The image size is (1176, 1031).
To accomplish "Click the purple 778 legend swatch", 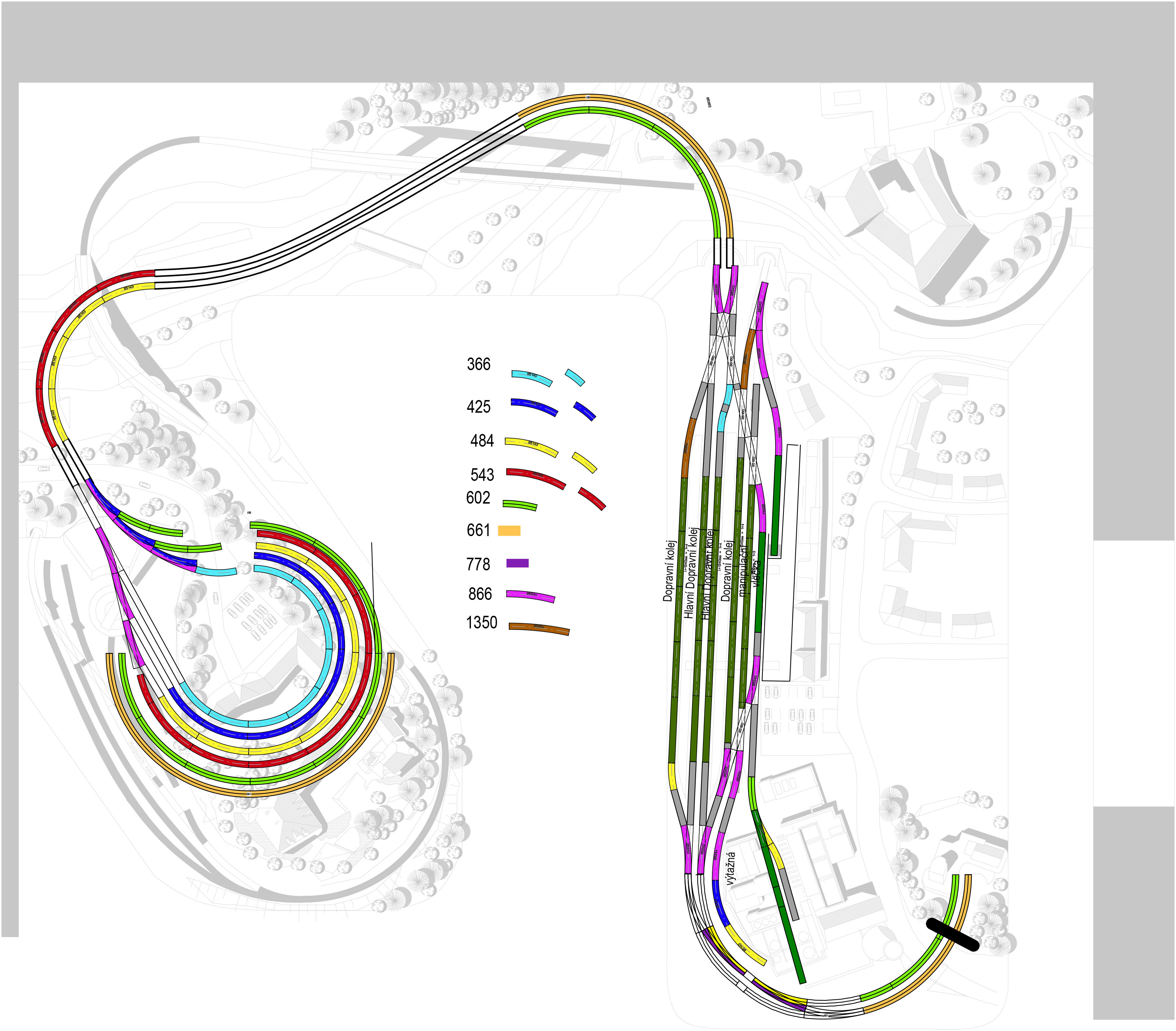I will (x=517, y=563).
